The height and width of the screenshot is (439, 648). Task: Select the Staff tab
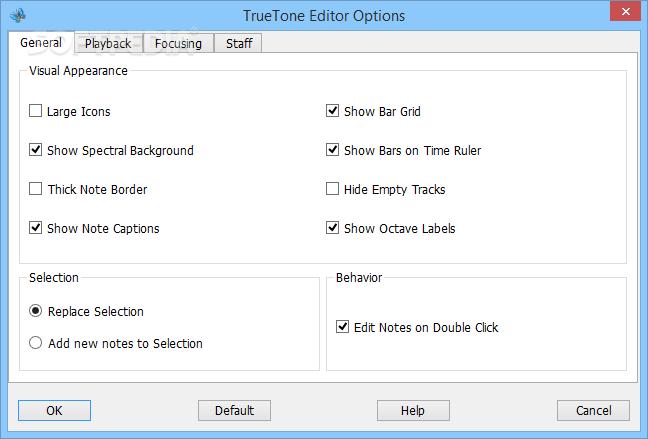tap(239, 43)
